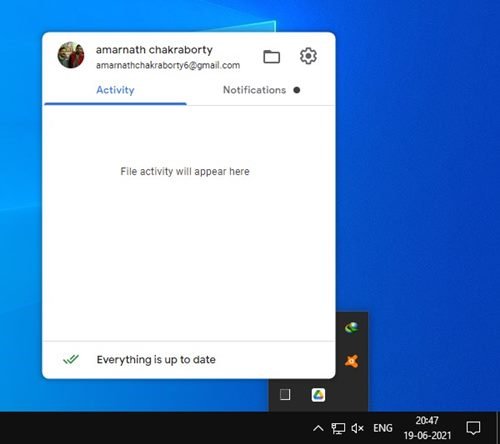Open the Google Drive folder icon
500x444 pixels.
click(x=271, y=56)
